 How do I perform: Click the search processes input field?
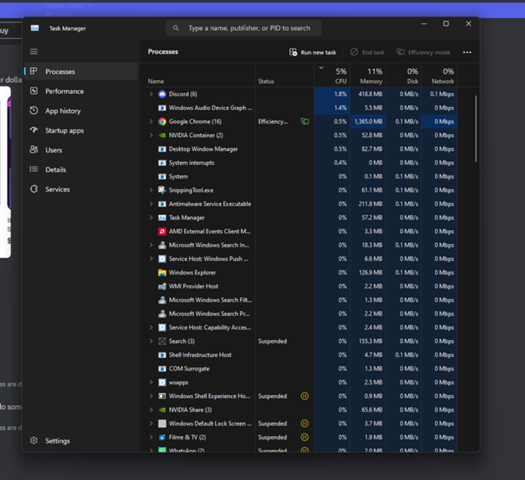(243, 28)
